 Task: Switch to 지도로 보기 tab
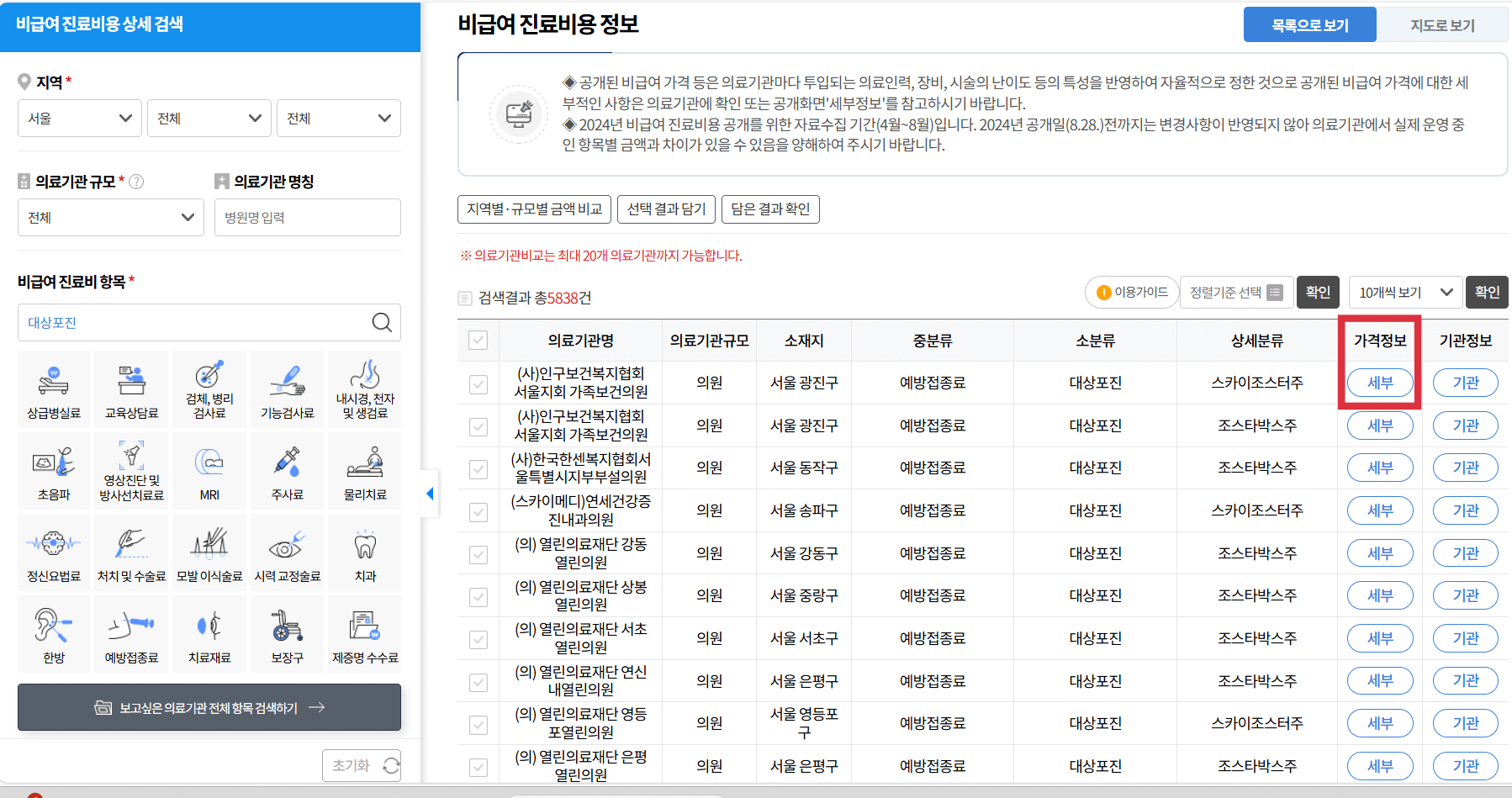coord(1442,25)
